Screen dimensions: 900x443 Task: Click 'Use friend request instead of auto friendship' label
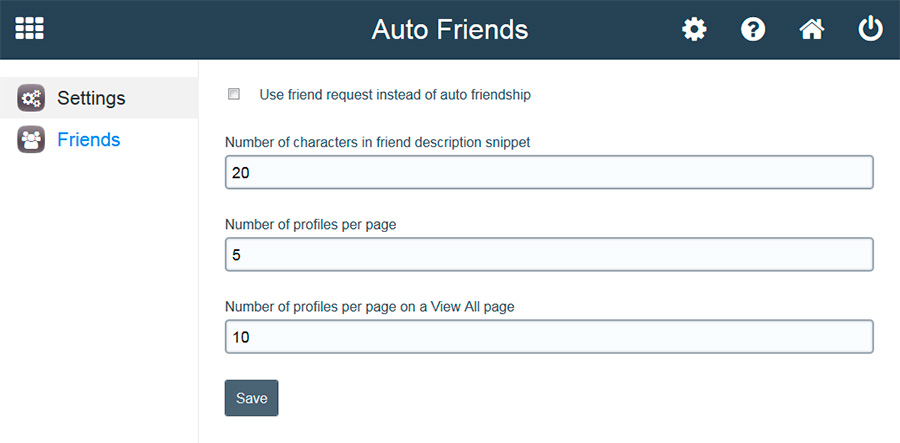(394, 95)
